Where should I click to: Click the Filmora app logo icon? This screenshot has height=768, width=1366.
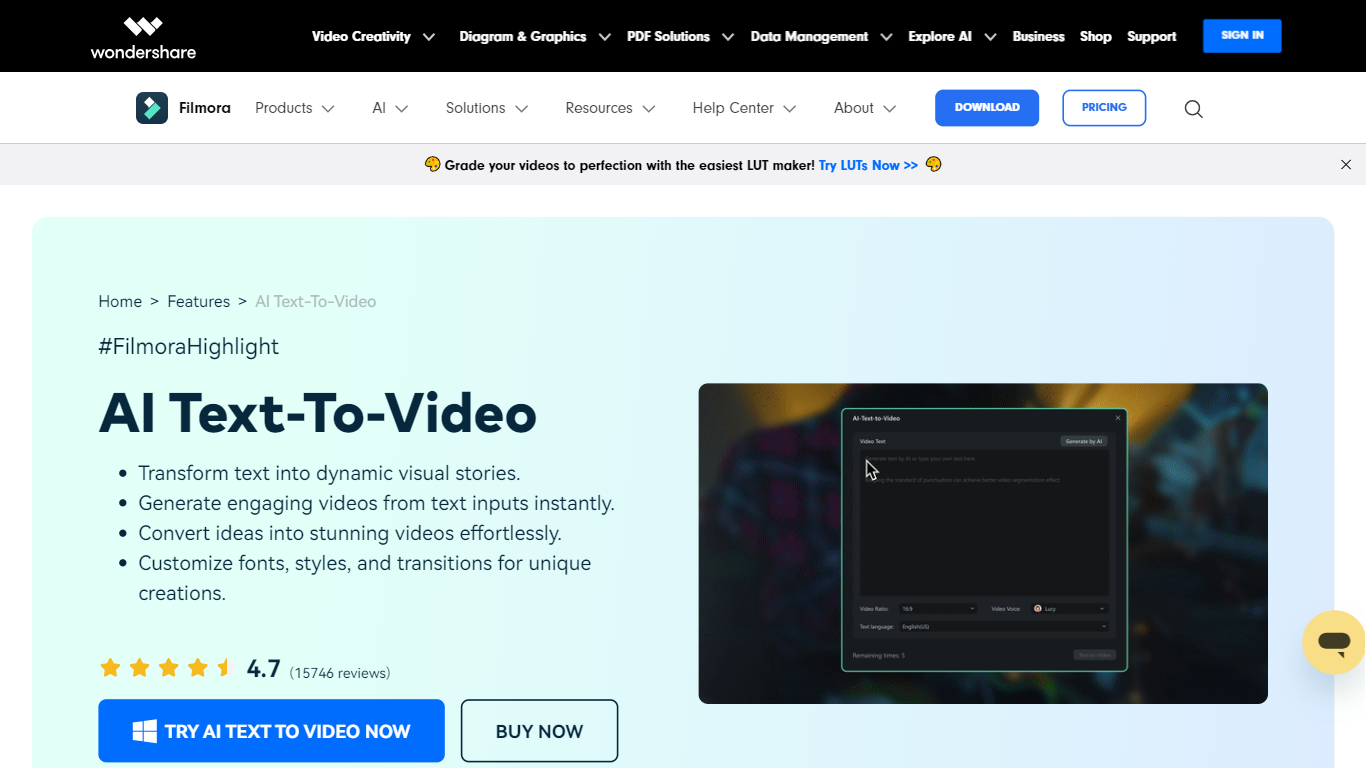[152, 108]
